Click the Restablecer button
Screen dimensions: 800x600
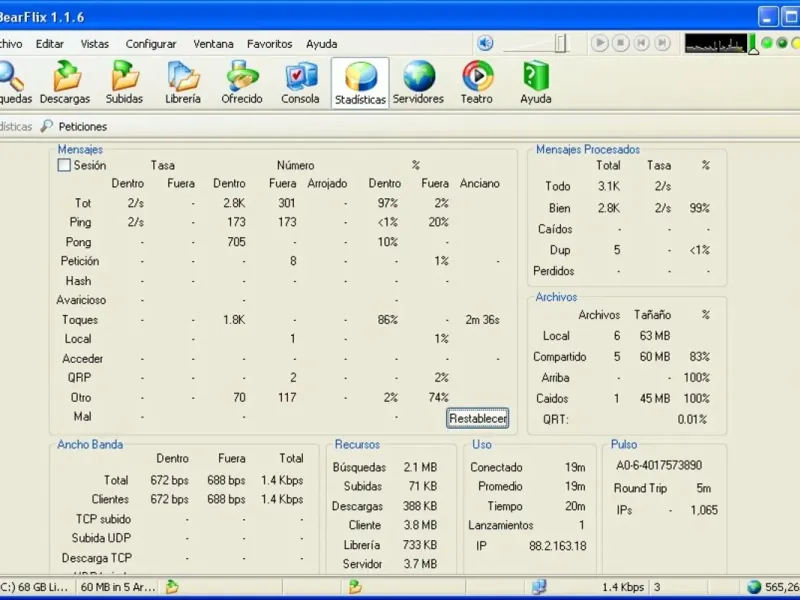click(478, 419)
